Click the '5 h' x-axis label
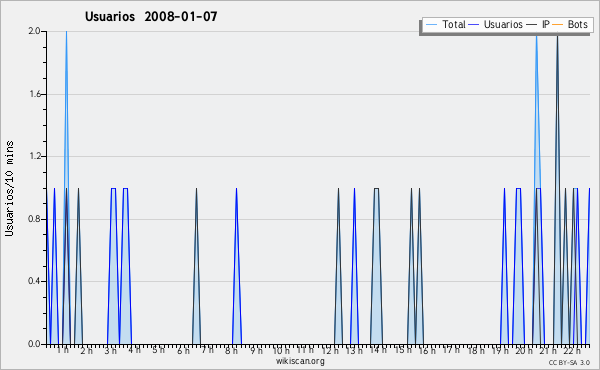Viewport: 600px width, 370px height. (158, 350)
